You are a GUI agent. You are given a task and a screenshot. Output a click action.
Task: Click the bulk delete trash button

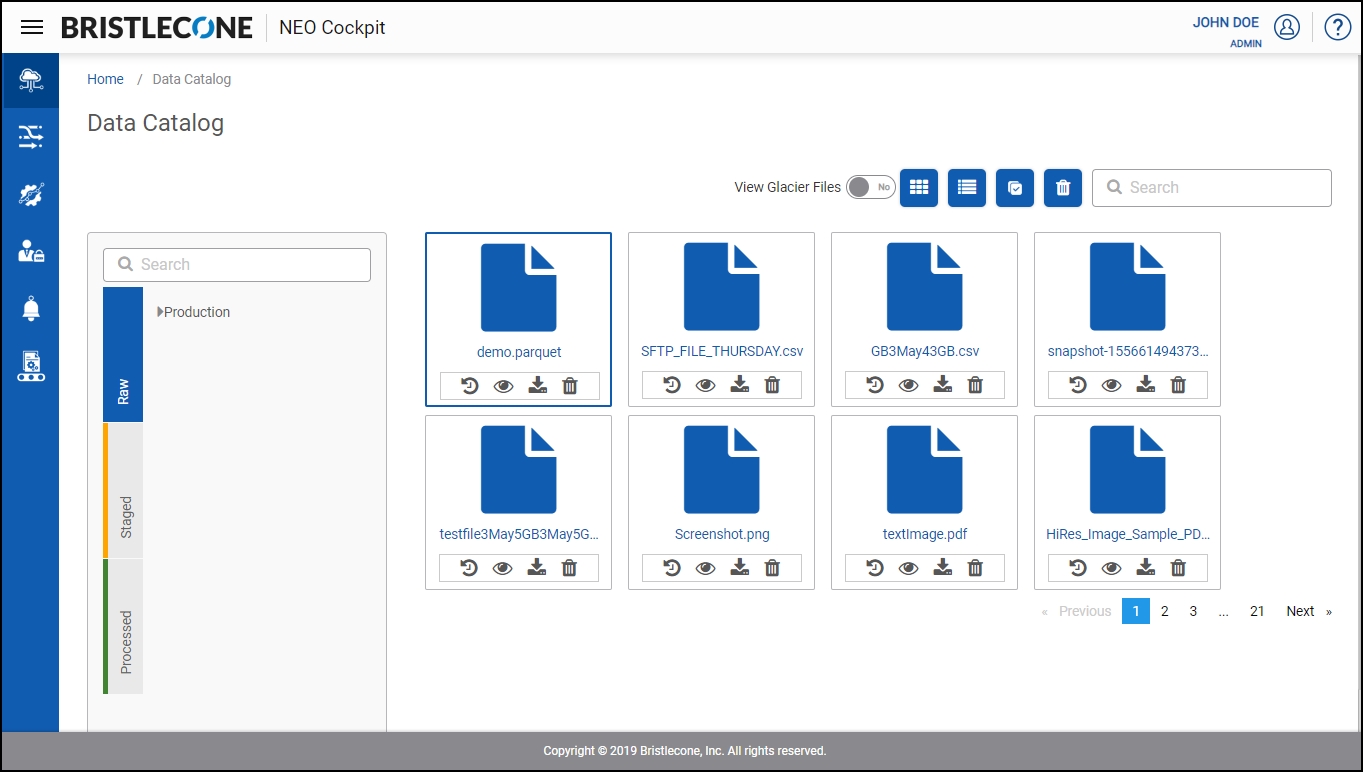click(1063, 187)
